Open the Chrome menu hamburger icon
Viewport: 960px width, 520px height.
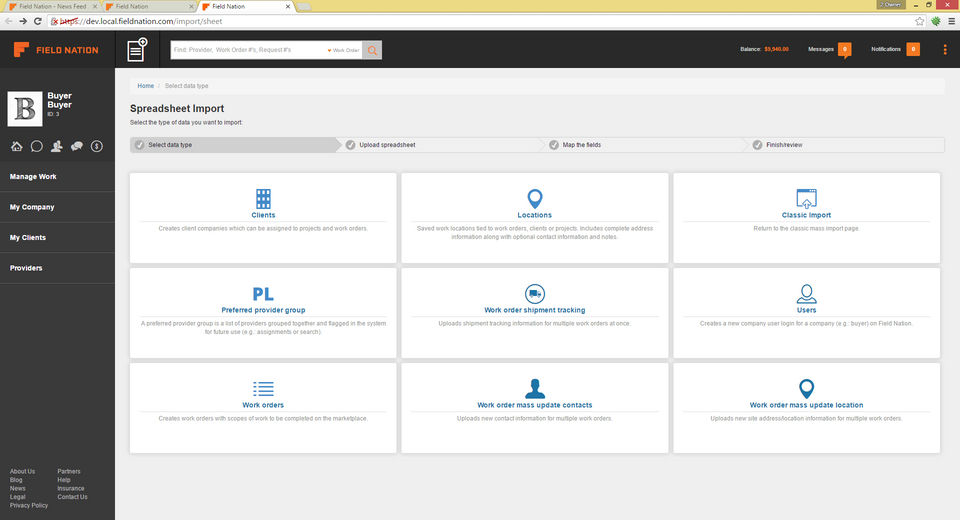coord(951,21)
